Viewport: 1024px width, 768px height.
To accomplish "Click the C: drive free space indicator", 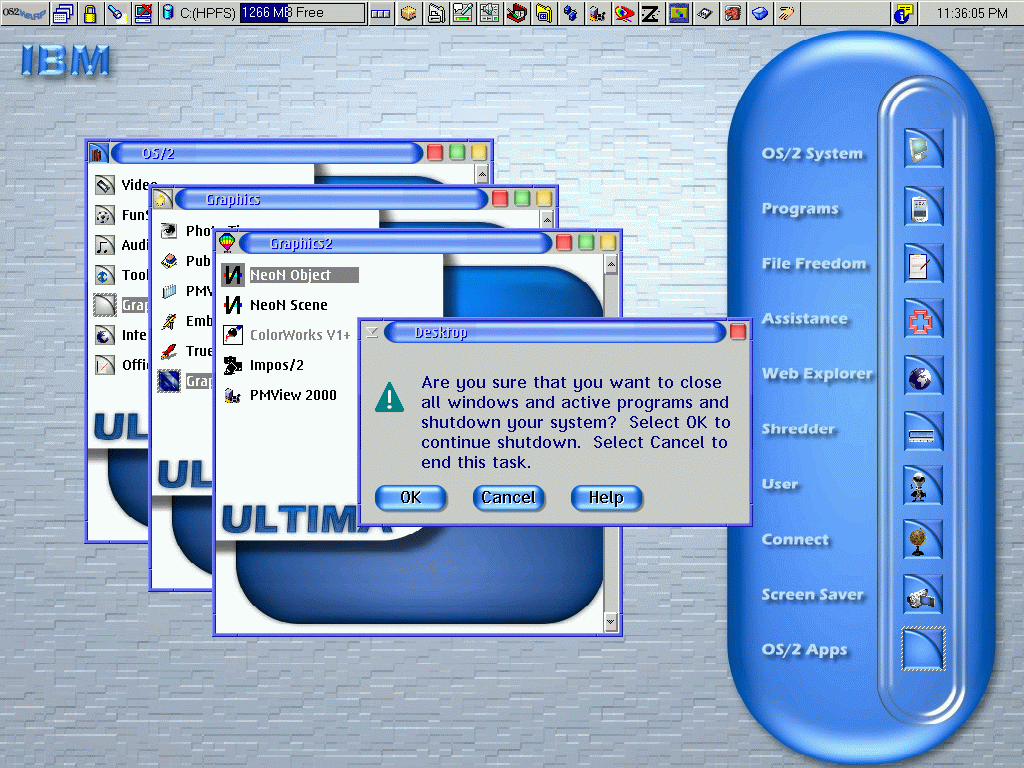I will 302,13.
